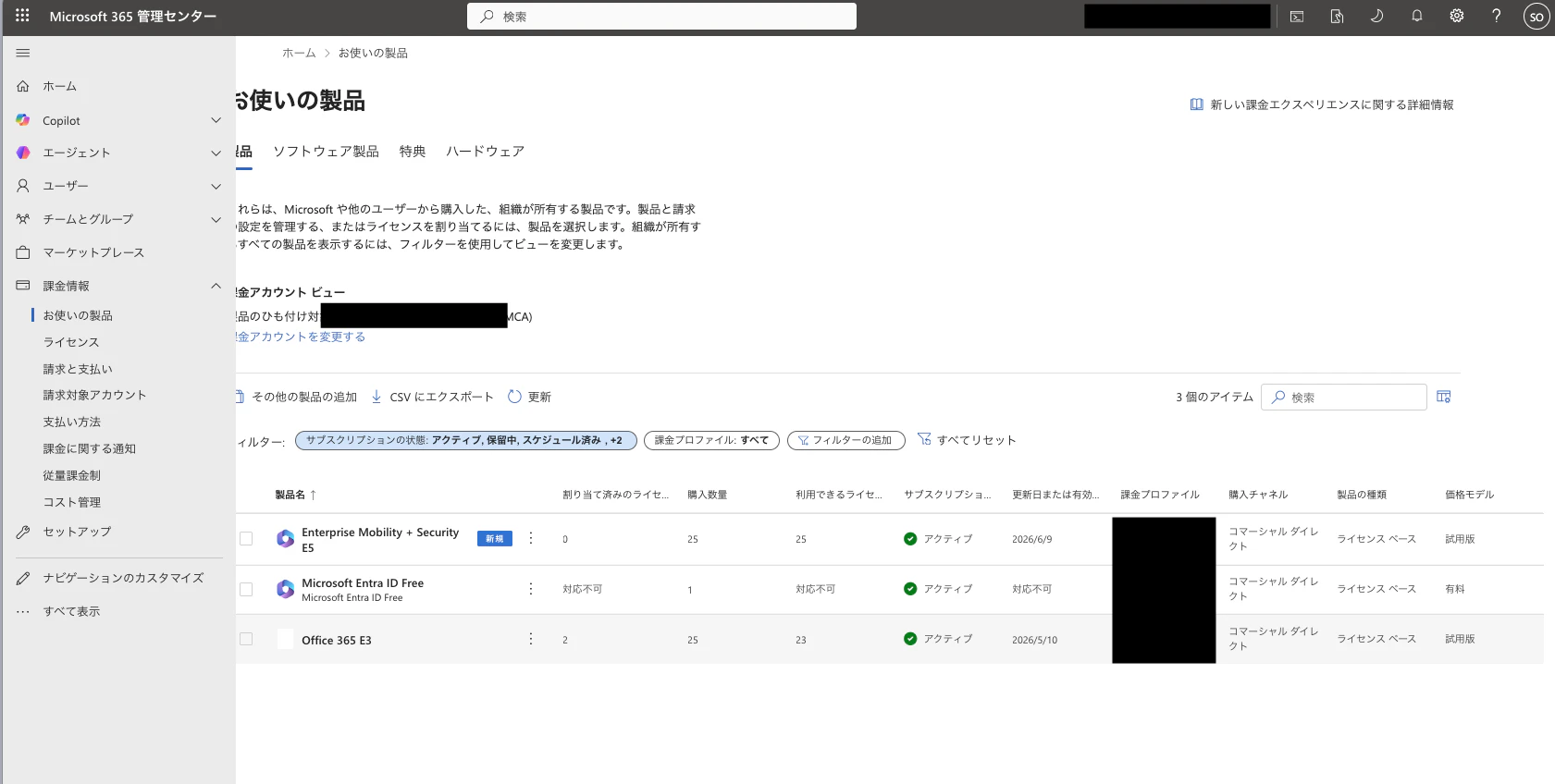Switch to the ハードウェア tab
The height and width of the screenshot is (784, 1555).
[485, 151]
